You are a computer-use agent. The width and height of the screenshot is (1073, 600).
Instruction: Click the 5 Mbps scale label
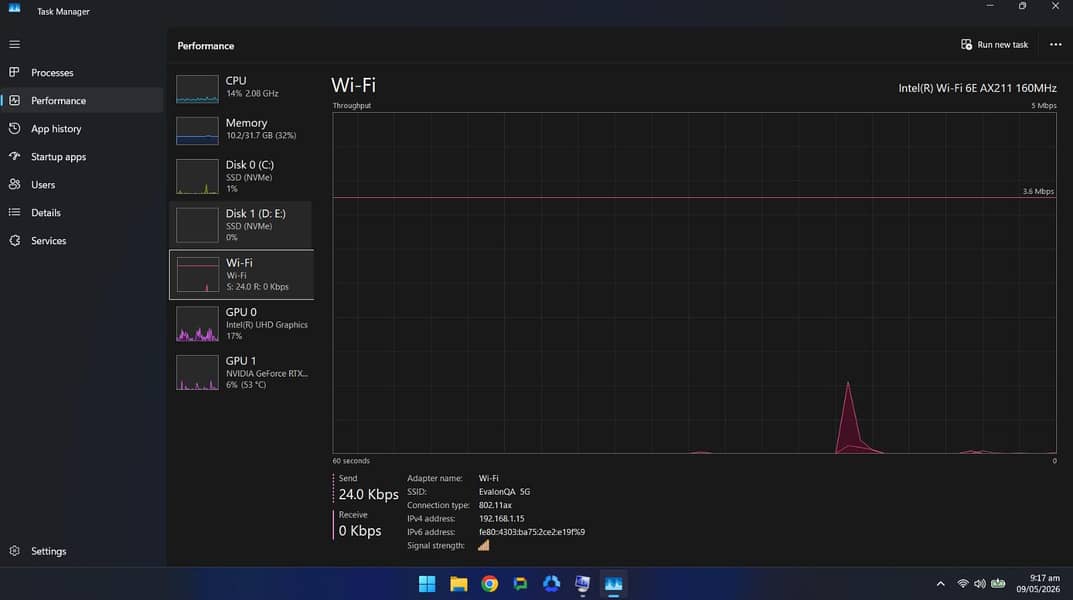tap(1044, 105)
